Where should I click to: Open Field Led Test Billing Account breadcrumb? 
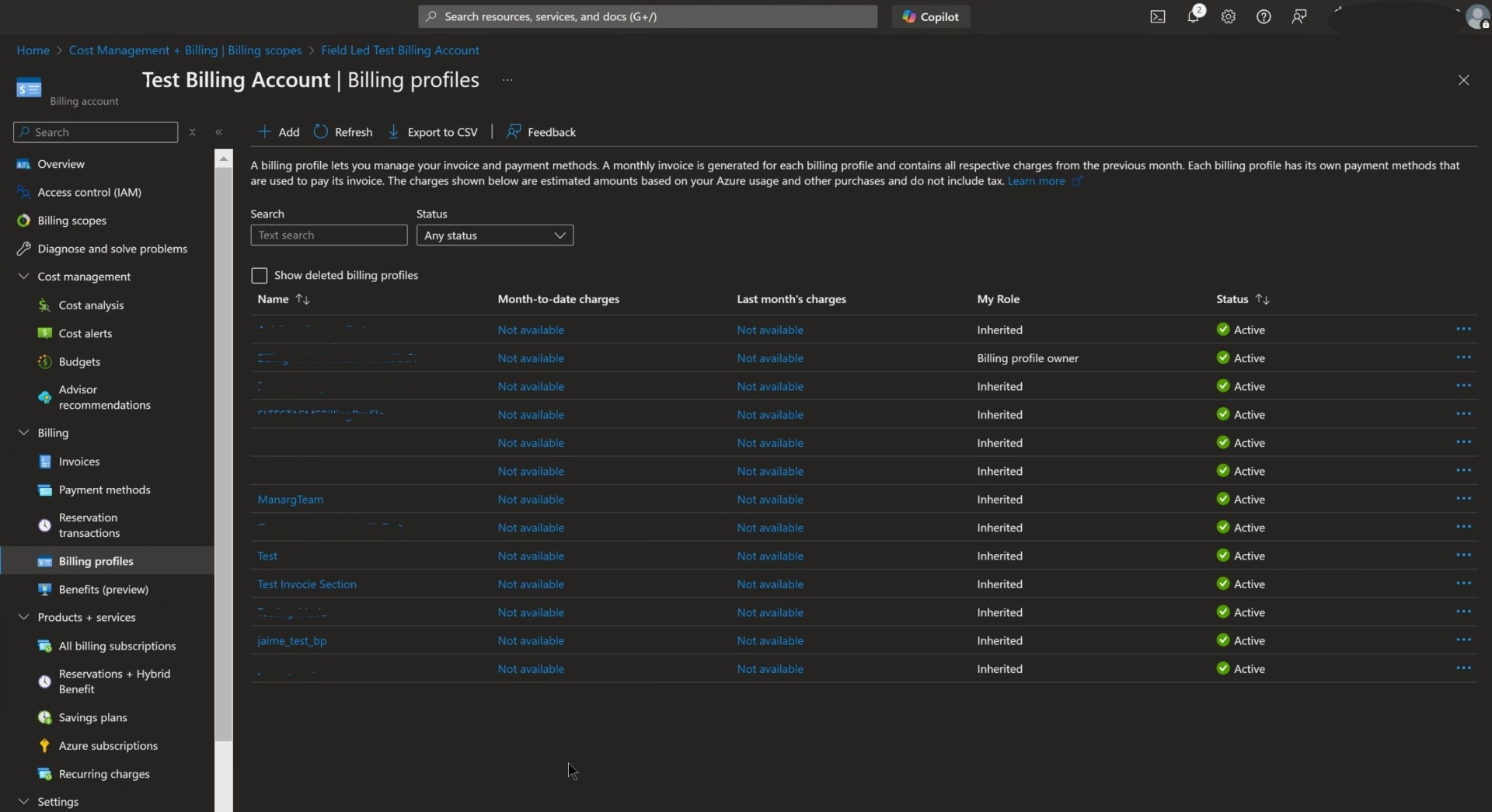399,51
